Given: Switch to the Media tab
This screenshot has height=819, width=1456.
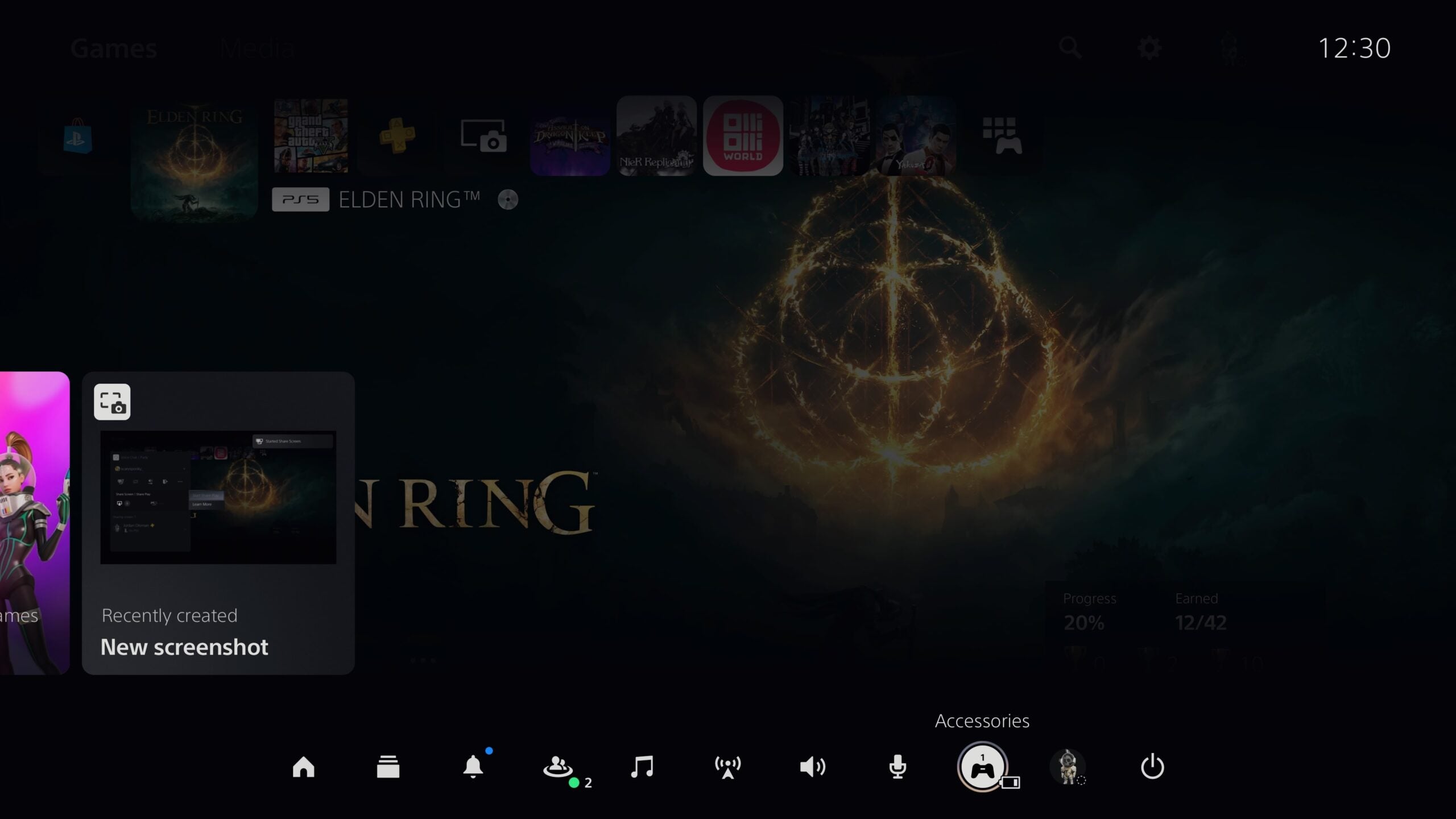Looking at the screenshot, I should [x=257, y=48].
